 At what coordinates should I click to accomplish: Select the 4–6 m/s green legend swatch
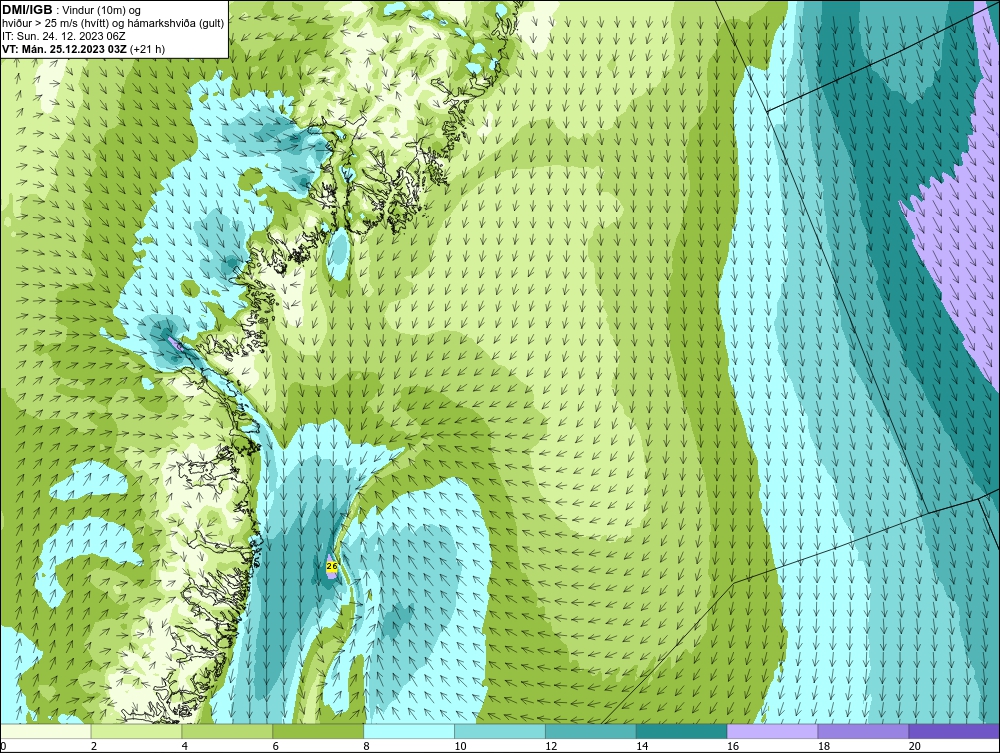227,731
